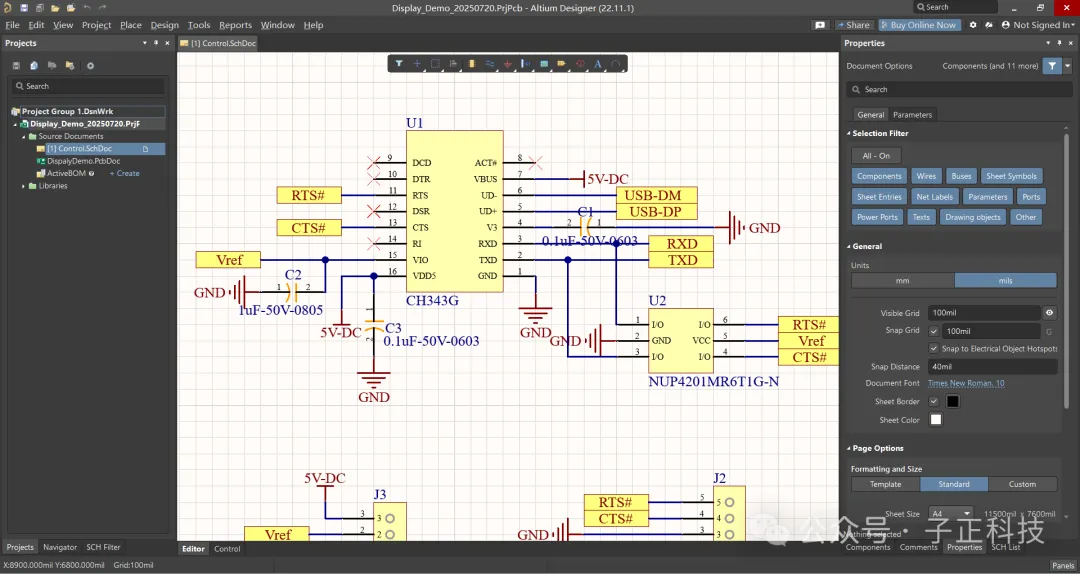The width and height of the screenshot is (1080, 574).
Task: Open the Sheet Color white swatch
Action: (935, 420)
